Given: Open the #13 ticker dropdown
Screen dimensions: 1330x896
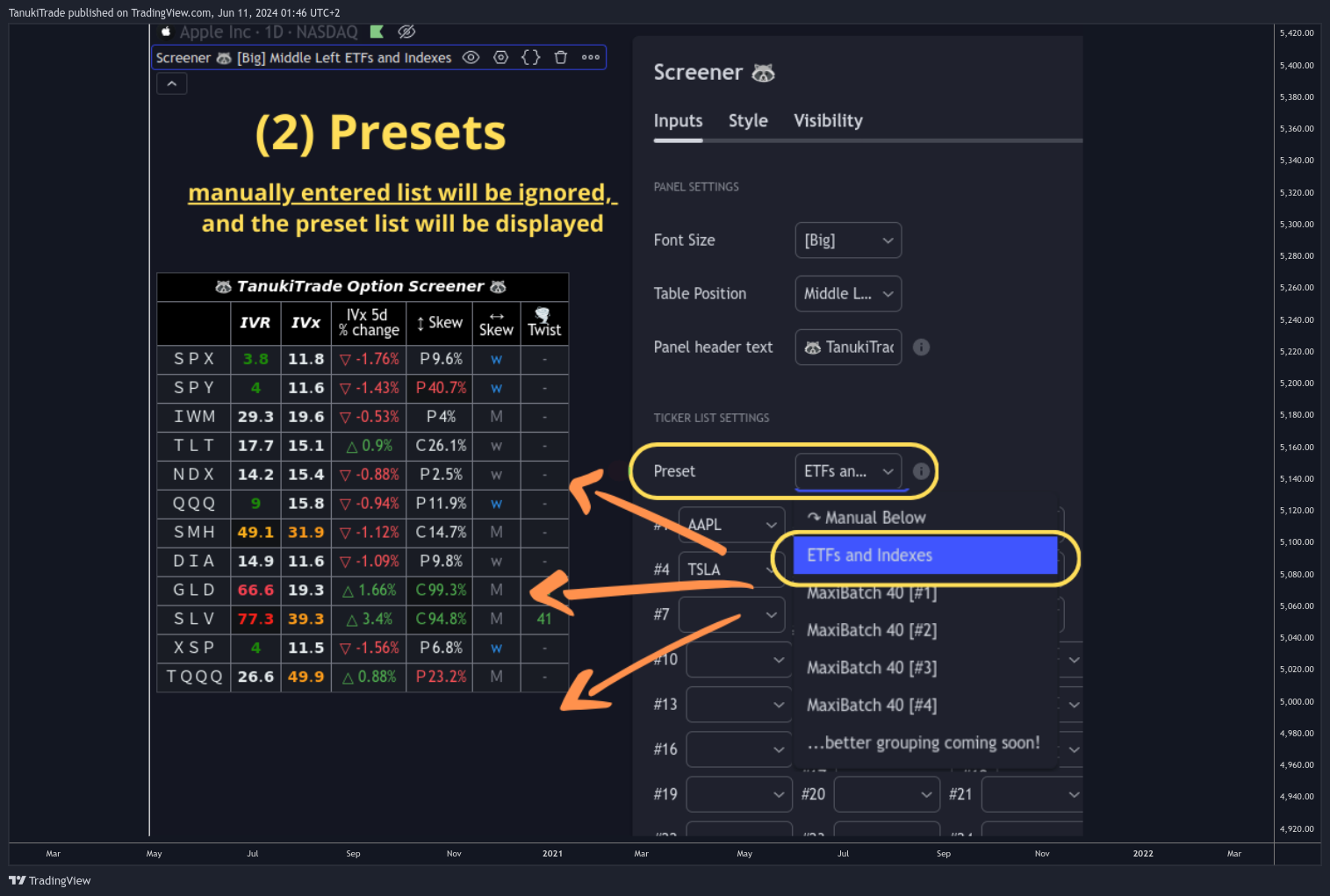Looking at the screenshot, I should (739, 704).
